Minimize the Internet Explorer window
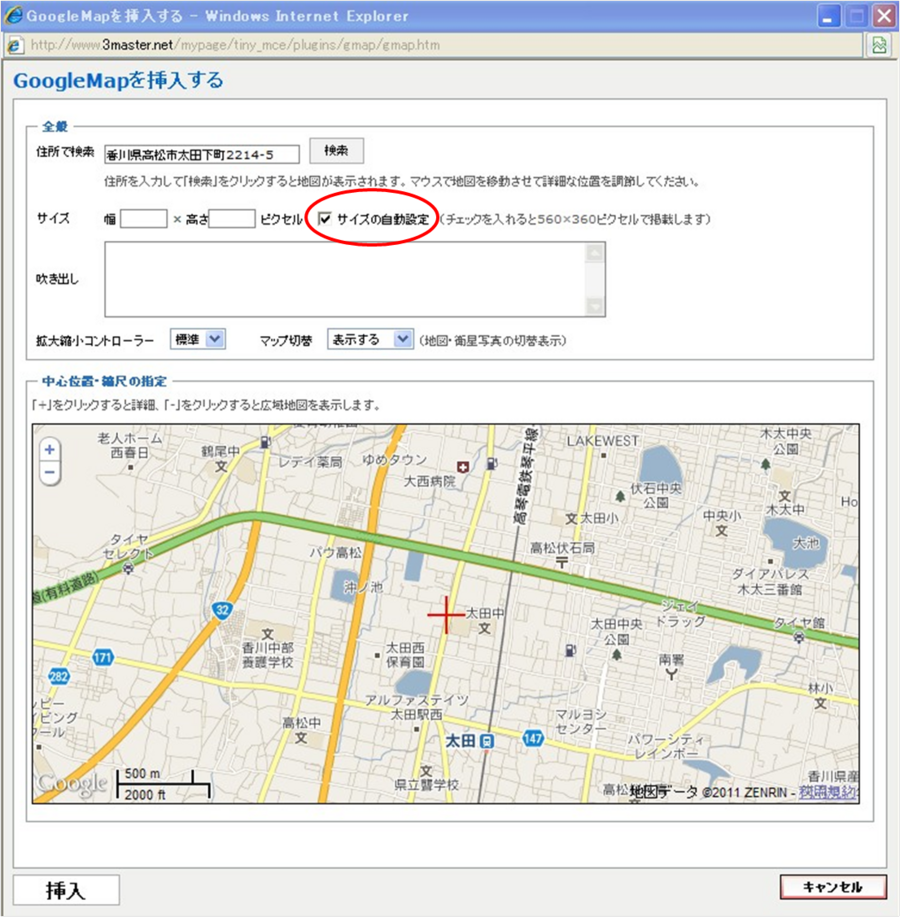 [828, 16]
